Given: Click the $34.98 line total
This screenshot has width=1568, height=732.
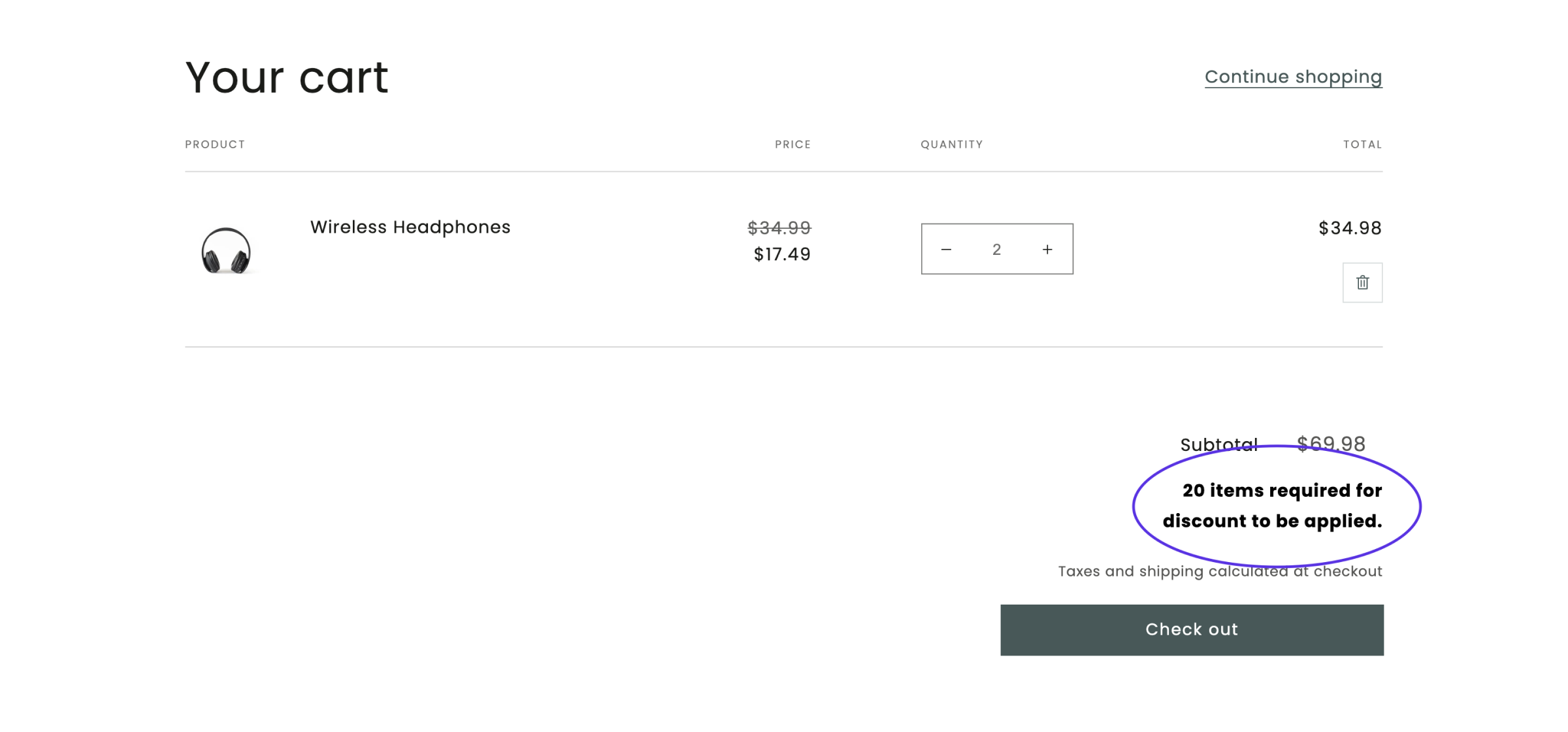Looking at the screenshot, I should click(x=1350, y=228).
